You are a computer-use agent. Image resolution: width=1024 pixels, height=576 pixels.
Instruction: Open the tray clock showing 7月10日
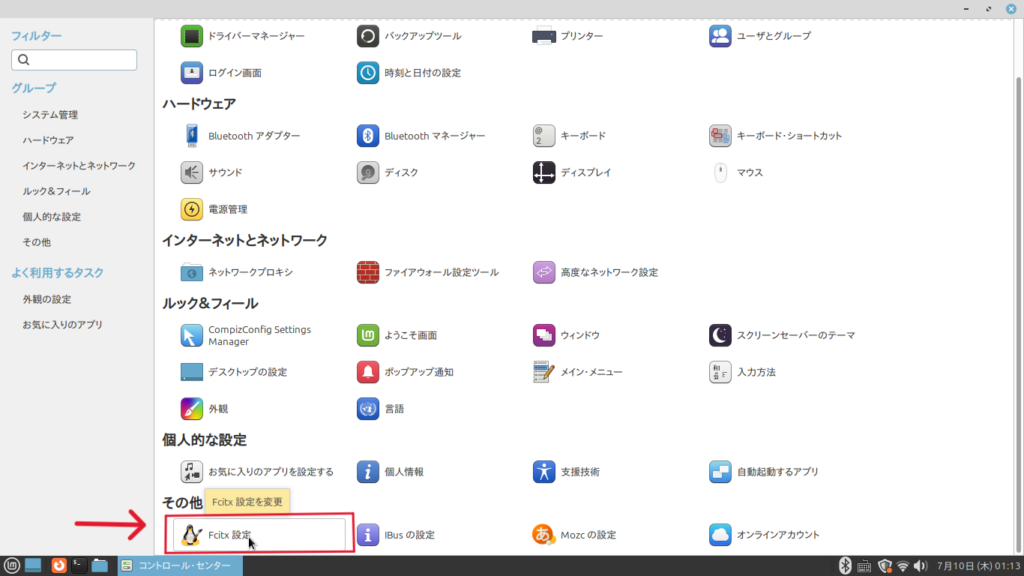click(x=978, y=566)
